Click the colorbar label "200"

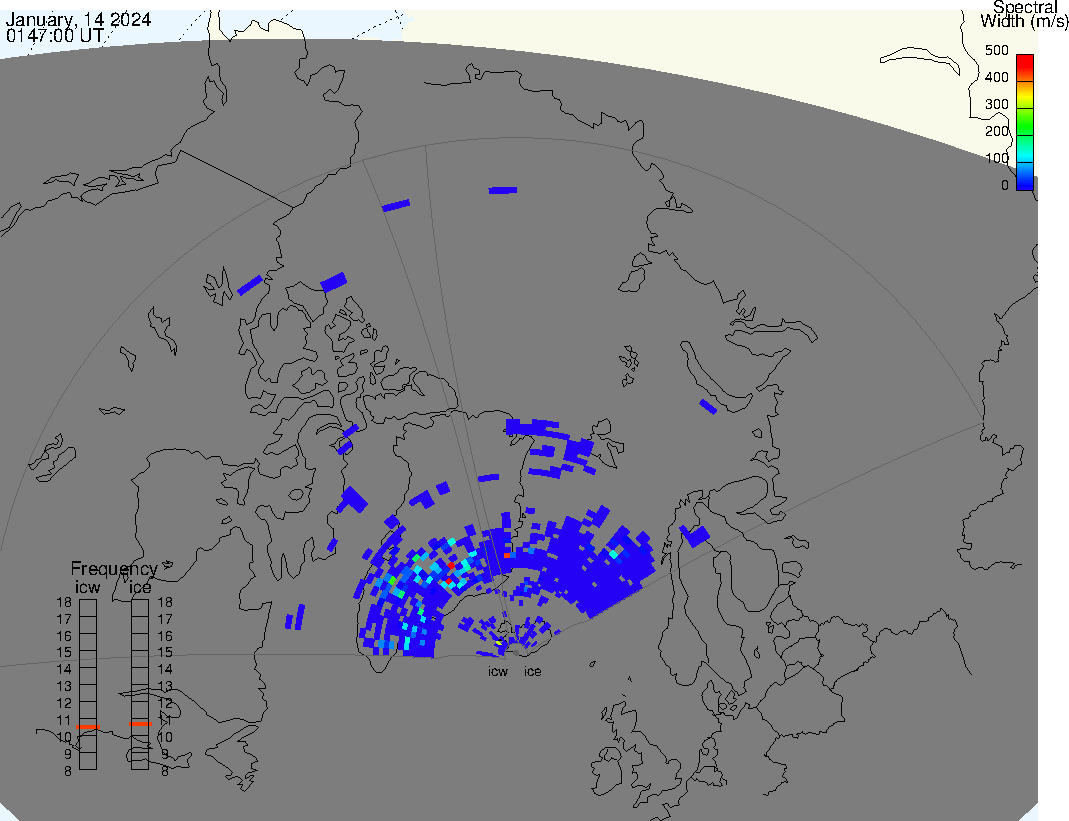pos(997,131)
